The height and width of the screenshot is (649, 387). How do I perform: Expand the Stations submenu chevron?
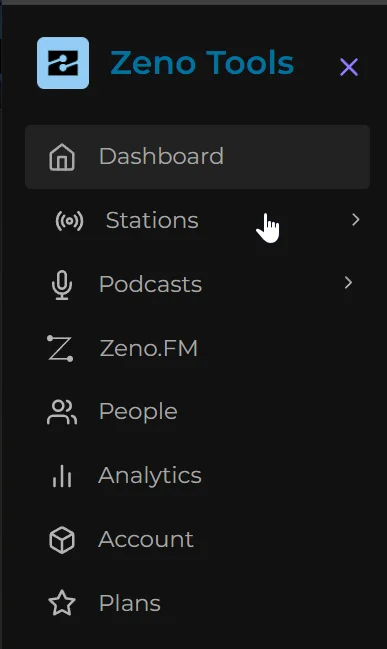(x=356, y=220)
